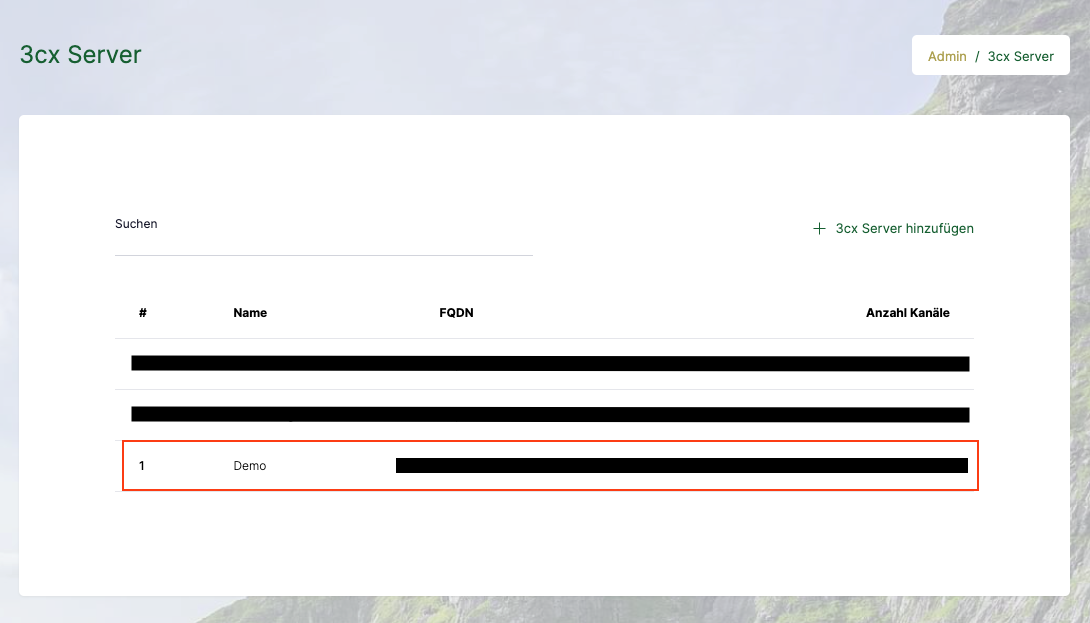The image size is (1090, 623).
Task: Open the second server row in the table
Action: click(550, 414)
